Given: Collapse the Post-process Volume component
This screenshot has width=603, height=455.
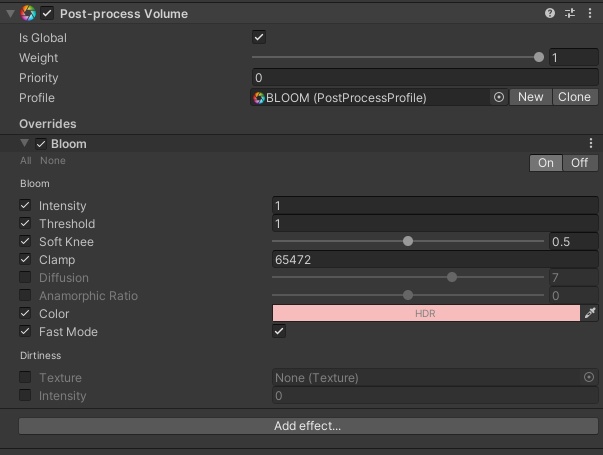Looking at the screenshot, I should pyautogui.click(x=11, y=14).
